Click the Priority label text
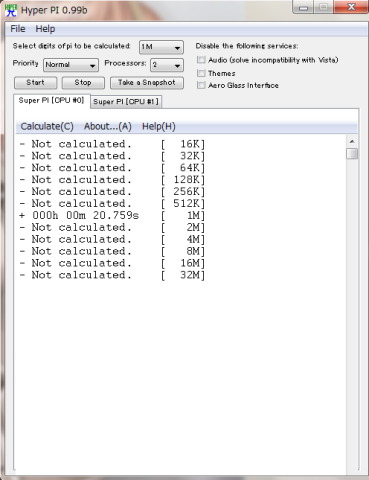Viewport: 369px width, 480px height. tap(26, 63)
